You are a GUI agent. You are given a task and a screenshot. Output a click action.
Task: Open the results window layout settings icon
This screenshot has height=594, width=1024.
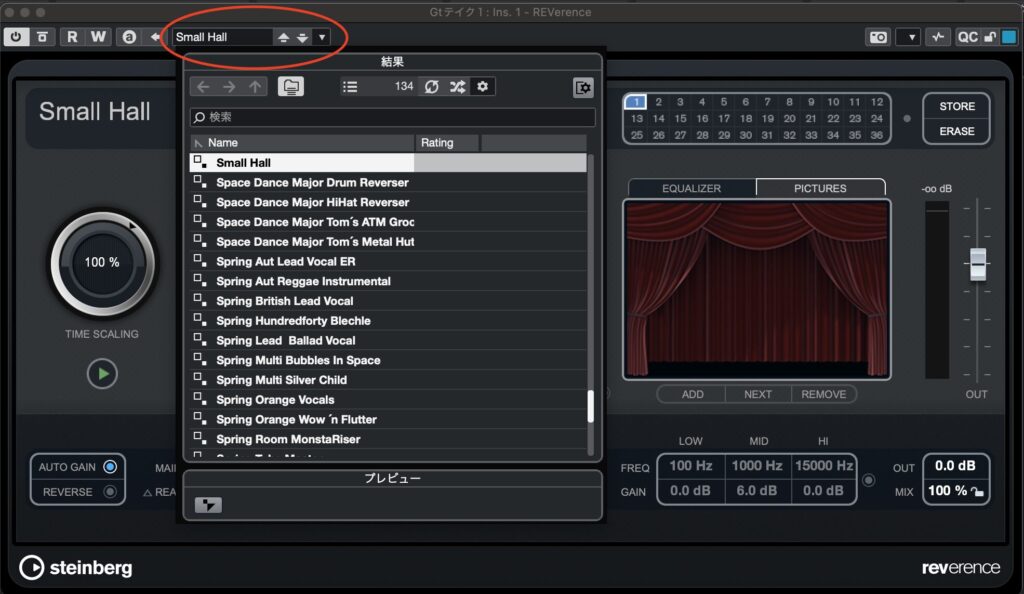click(583, 88)
